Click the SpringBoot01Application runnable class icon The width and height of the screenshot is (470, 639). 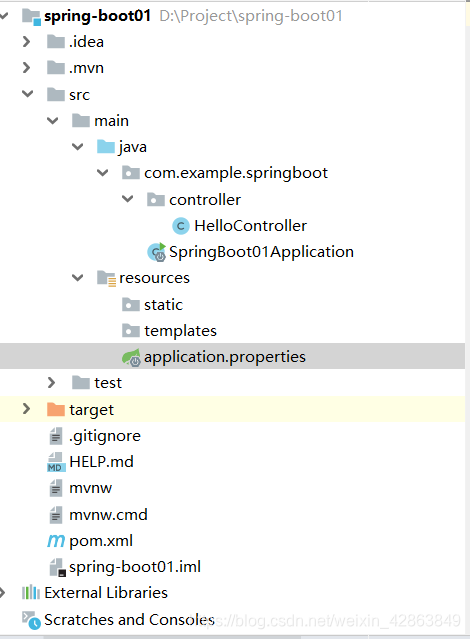(157, 252)
